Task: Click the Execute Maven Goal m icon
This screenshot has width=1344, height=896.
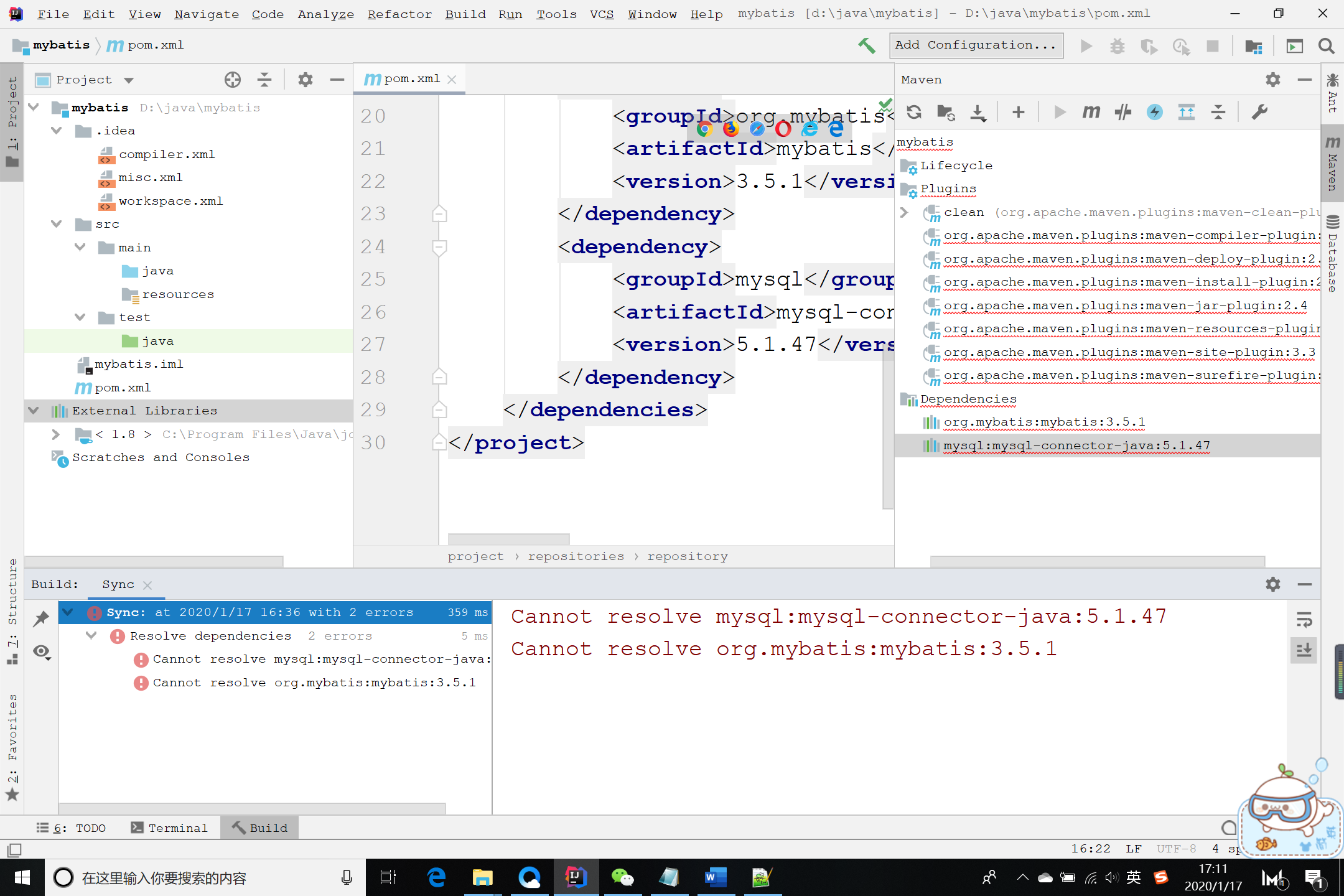Action: [x=1091, y=112]
